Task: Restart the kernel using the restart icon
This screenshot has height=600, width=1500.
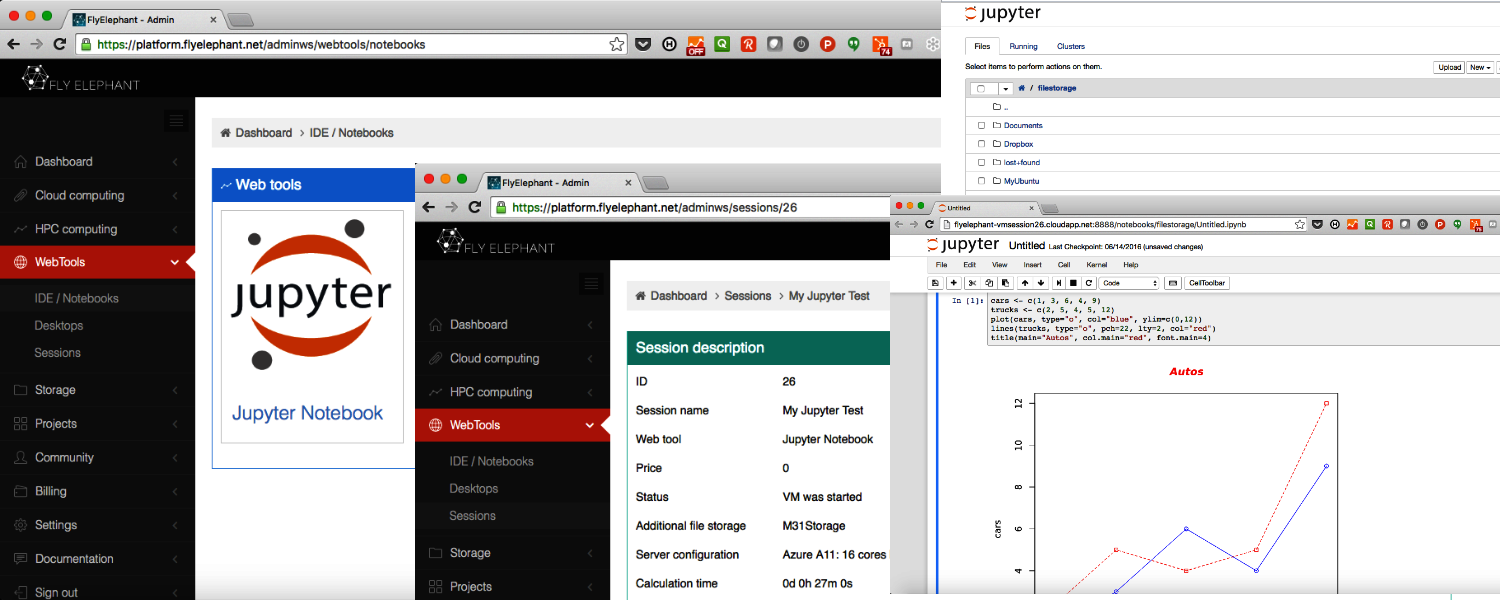Action: click(x=1087, y=283)
